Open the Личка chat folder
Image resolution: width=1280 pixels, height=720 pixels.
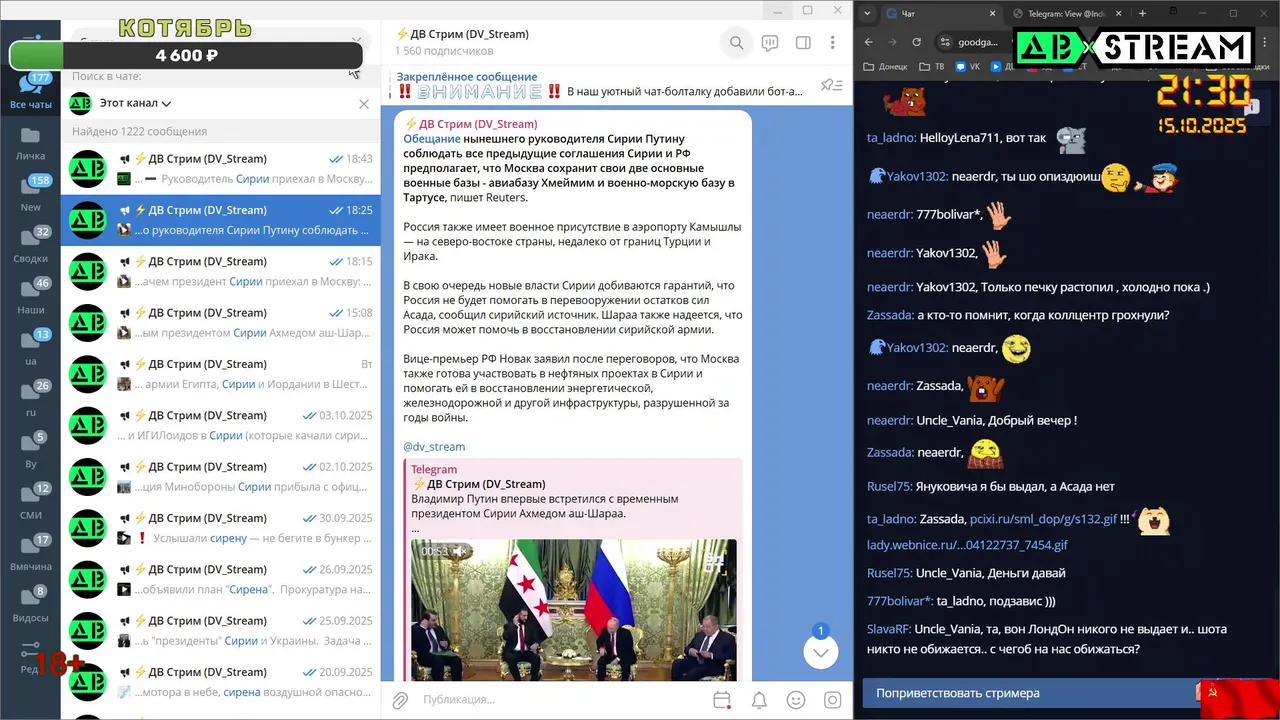[31, 143]
